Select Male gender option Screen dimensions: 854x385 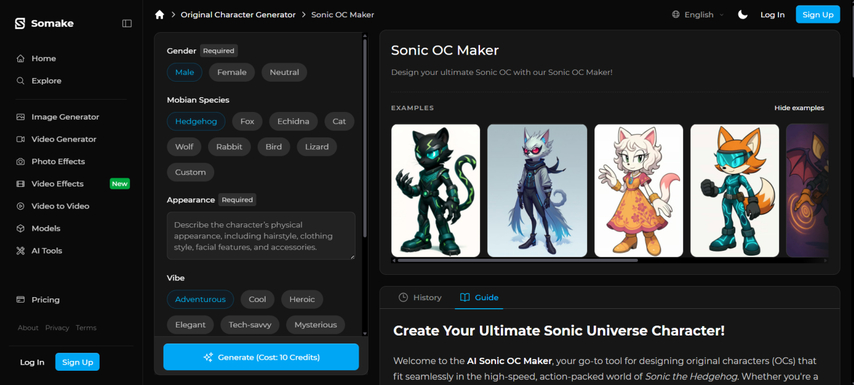pos(185,72)
